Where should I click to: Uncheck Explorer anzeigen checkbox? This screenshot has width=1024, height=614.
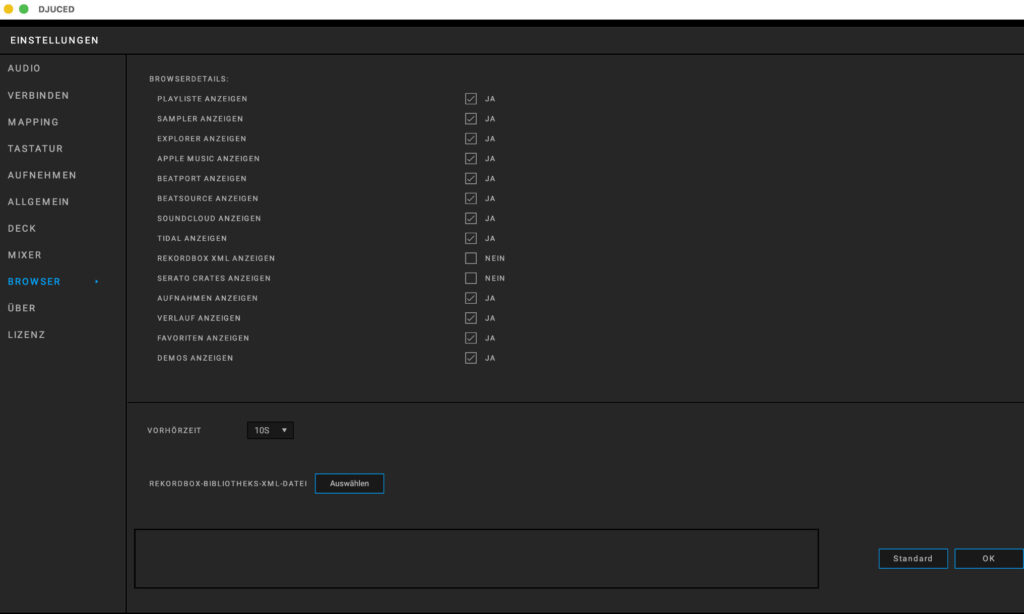point(471,138)
